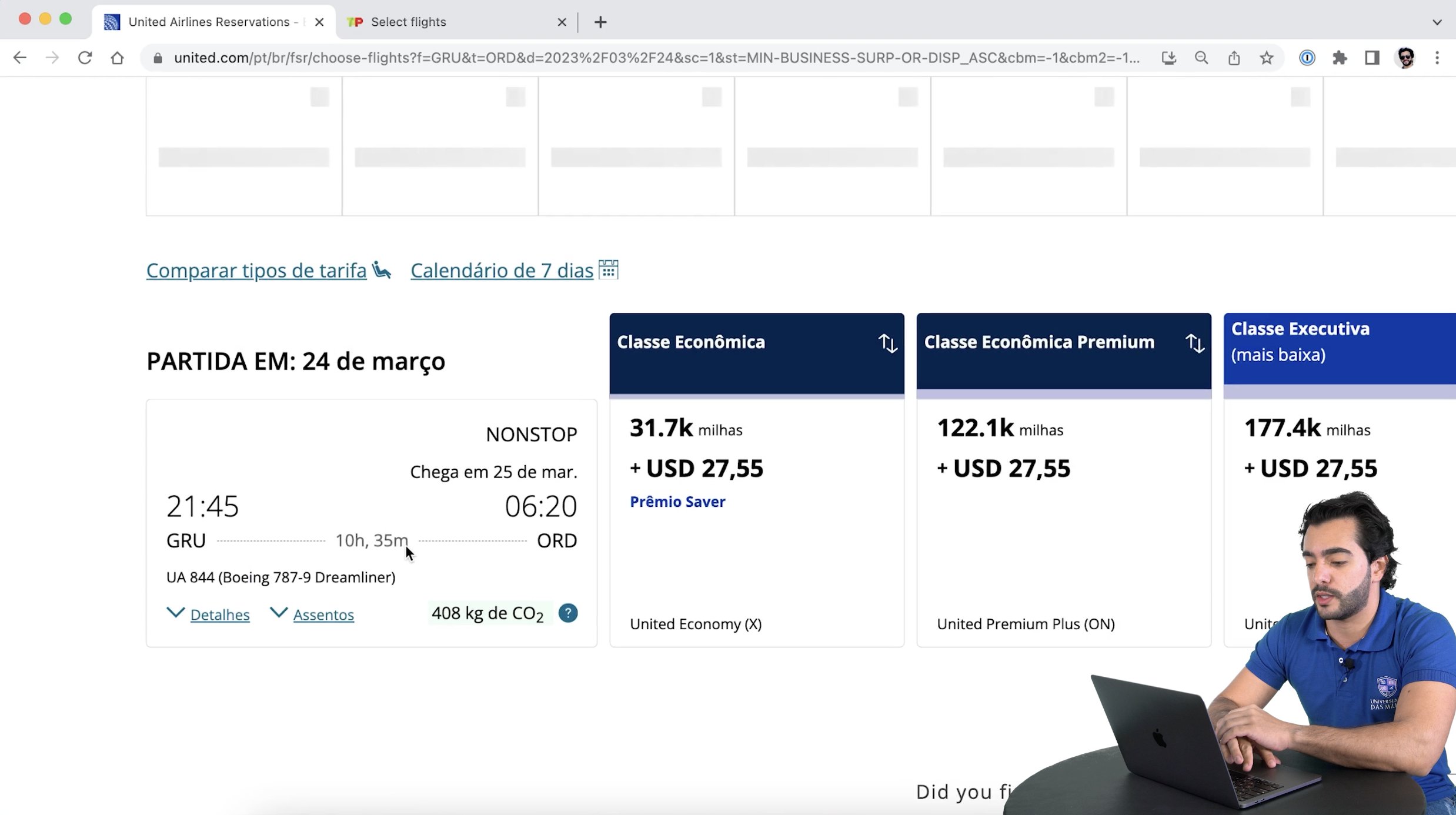Click UA 844 (Boeing 787-9 Dreamliner) text
1456x815 pixels.
[x=280, y=577]
